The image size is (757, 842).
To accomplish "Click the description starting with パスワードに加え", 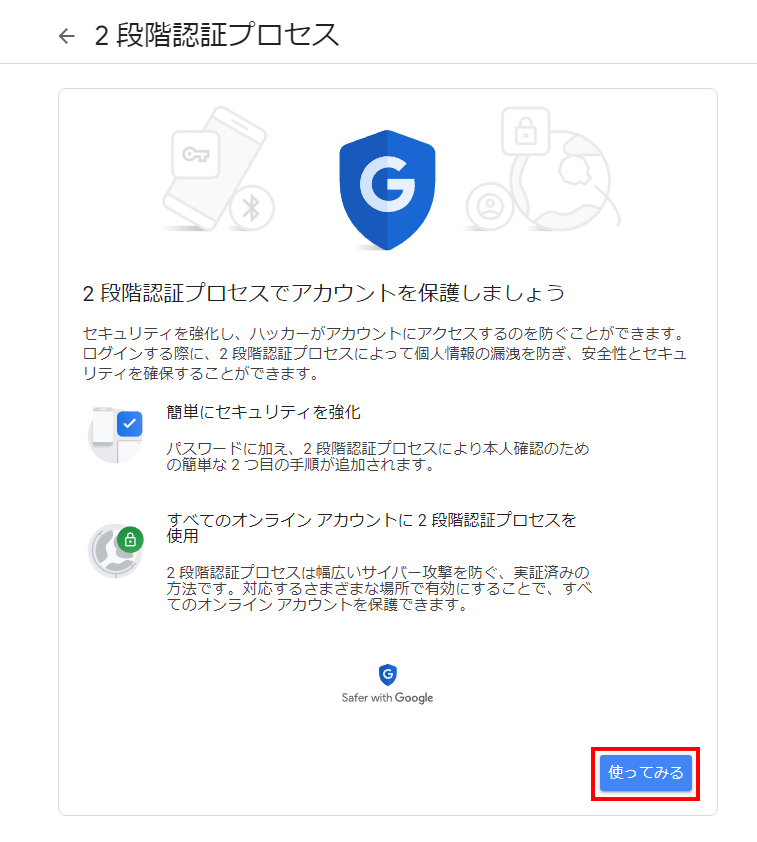I will [x=377, y=456].
